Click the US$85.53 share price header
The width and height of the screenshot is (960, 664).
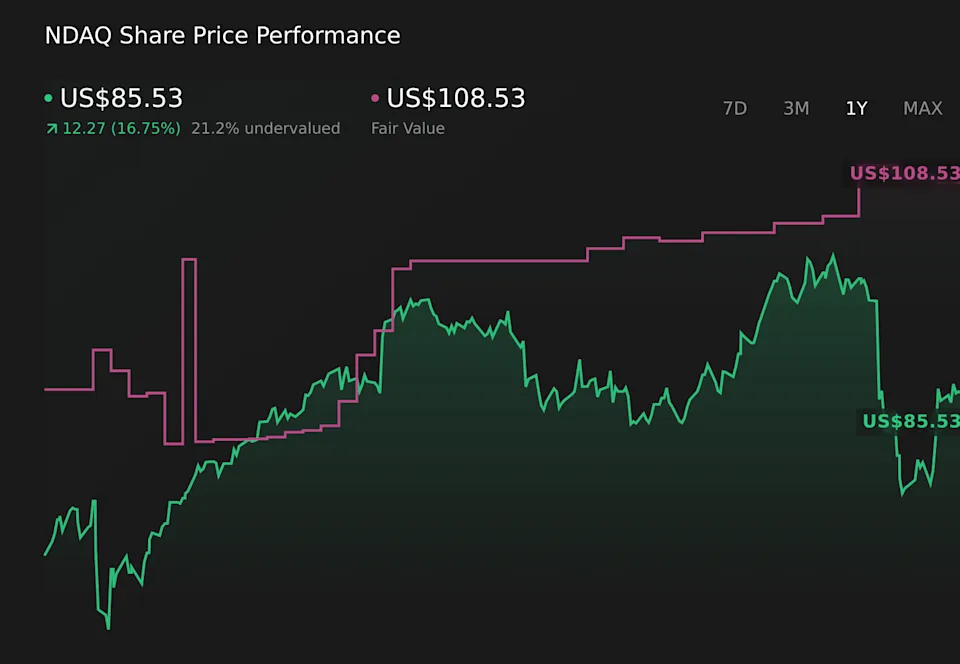pyautogui.click(x=121, y=98)
